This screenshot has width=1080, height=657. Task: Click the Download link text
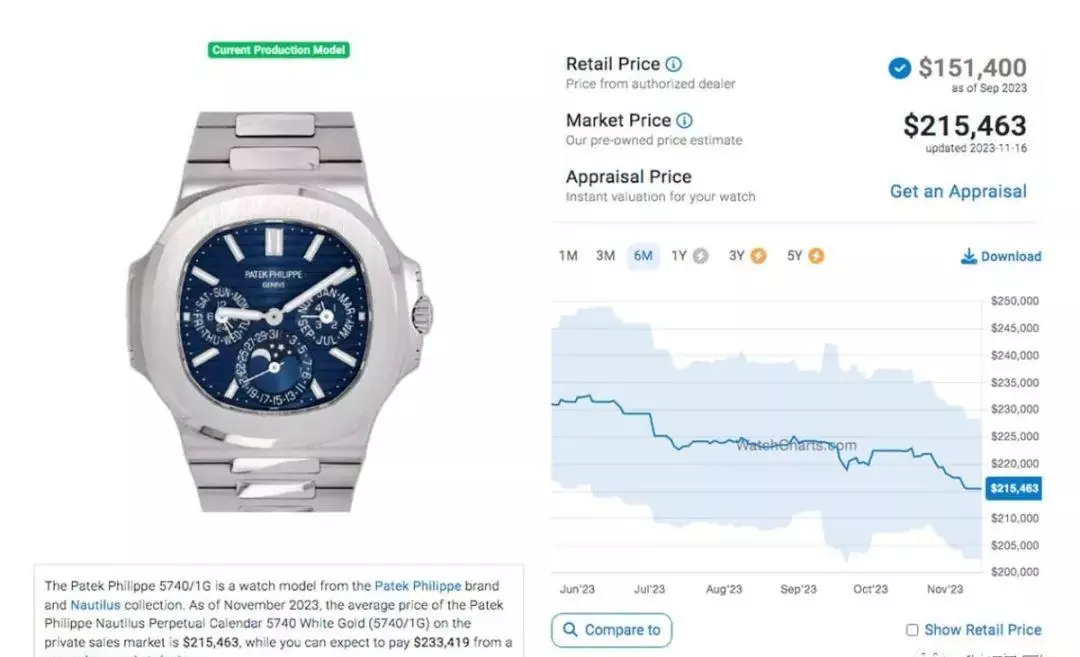point(1011,256)
